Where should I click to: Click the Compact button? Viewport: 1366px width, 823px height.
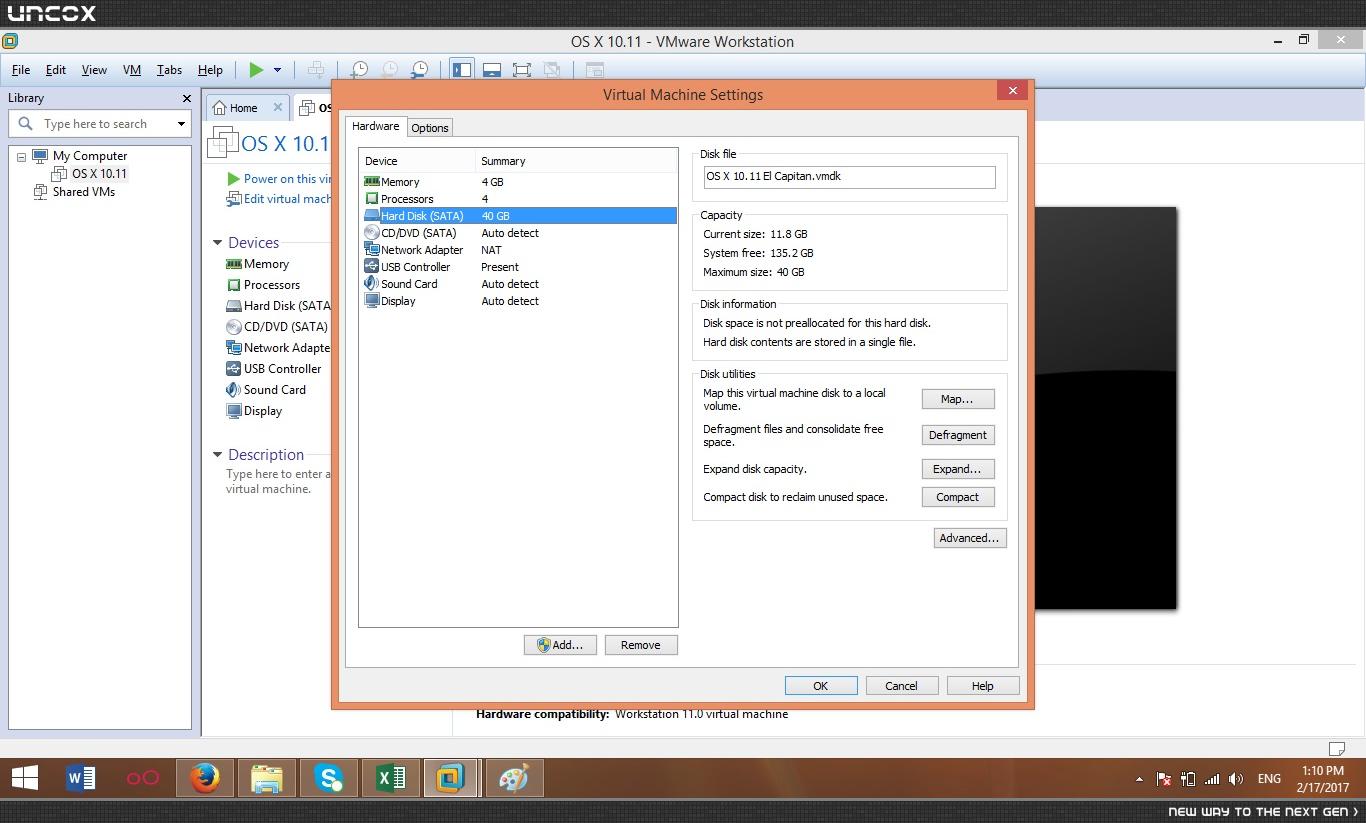(x=958, y=497)
